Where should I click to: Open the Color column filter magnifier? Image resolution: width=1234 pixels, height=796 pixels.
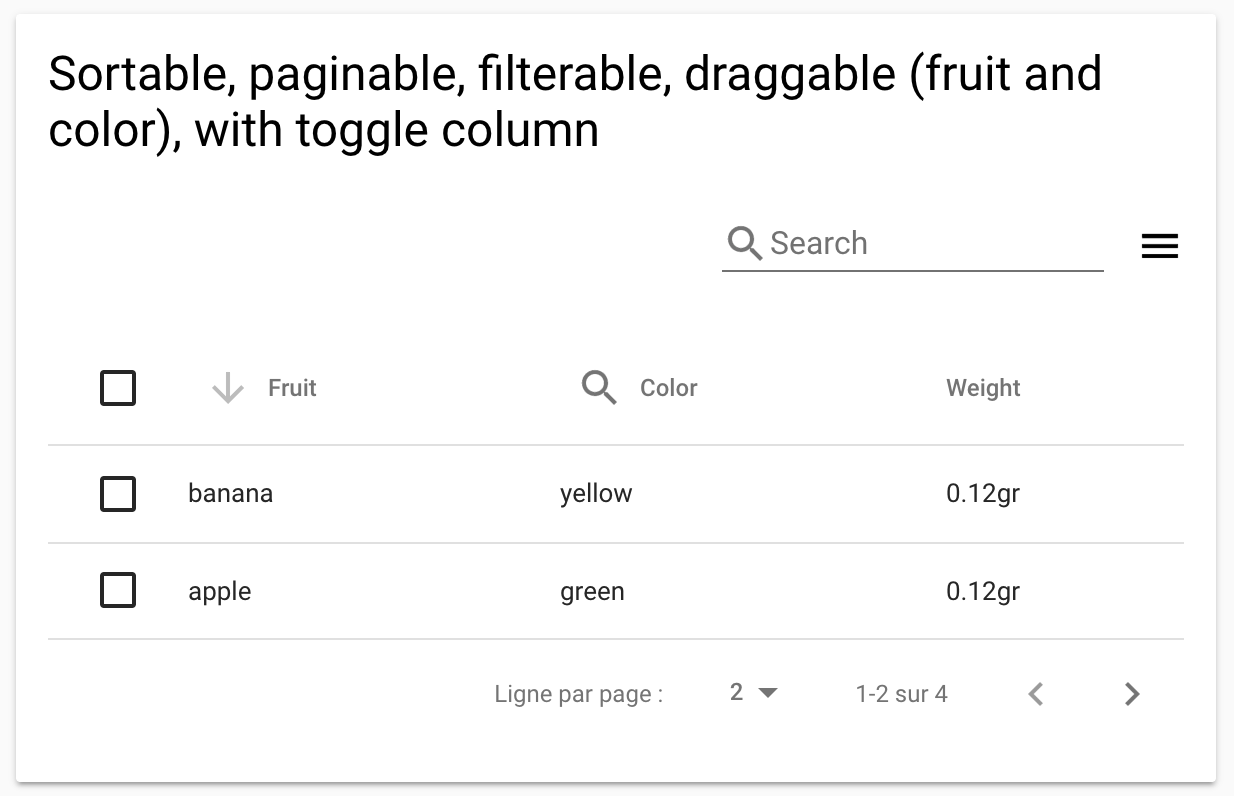(x=599, y=387)
